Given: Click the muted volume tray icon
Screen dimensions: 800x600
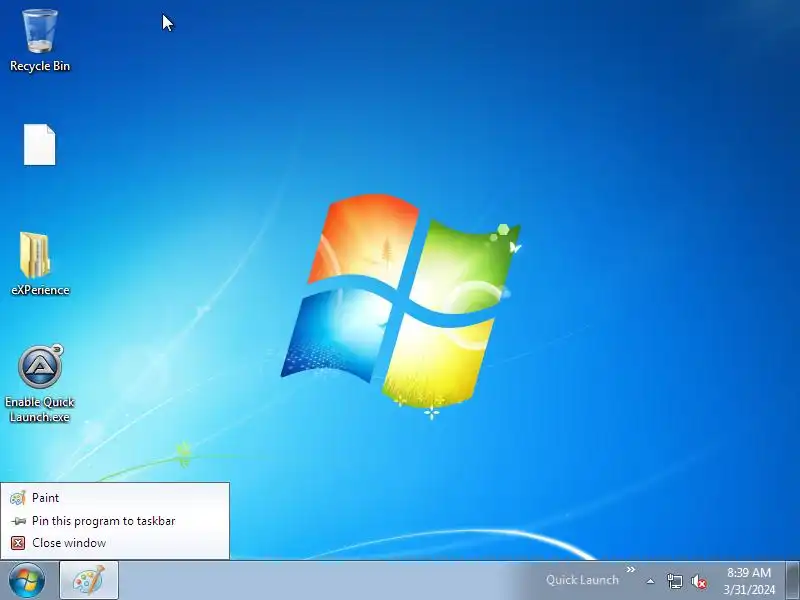Looking at the screenshot, I should [698, 581].
